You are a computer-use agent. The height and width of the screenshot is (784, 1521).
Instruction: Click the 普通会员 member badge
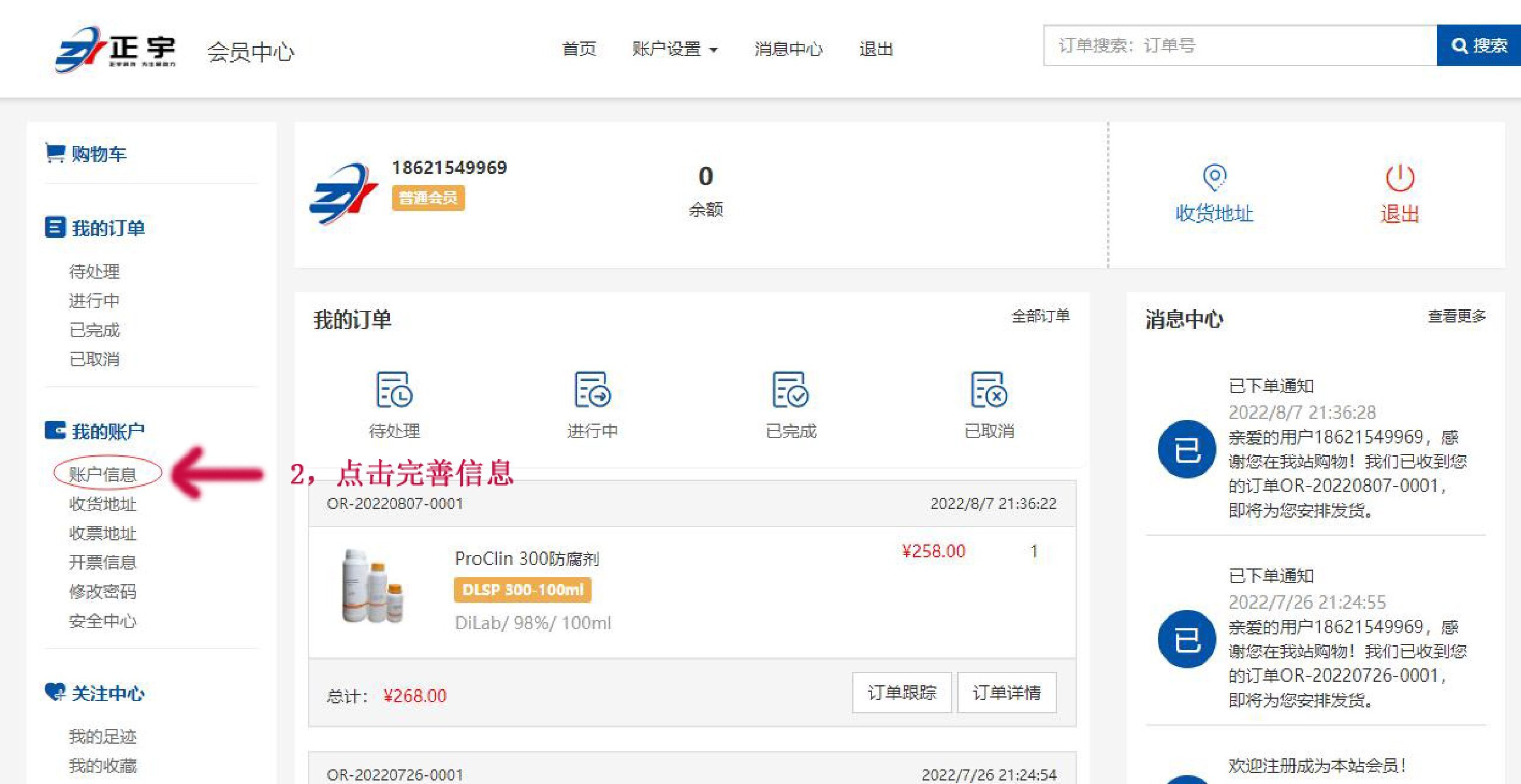[428, 197]
